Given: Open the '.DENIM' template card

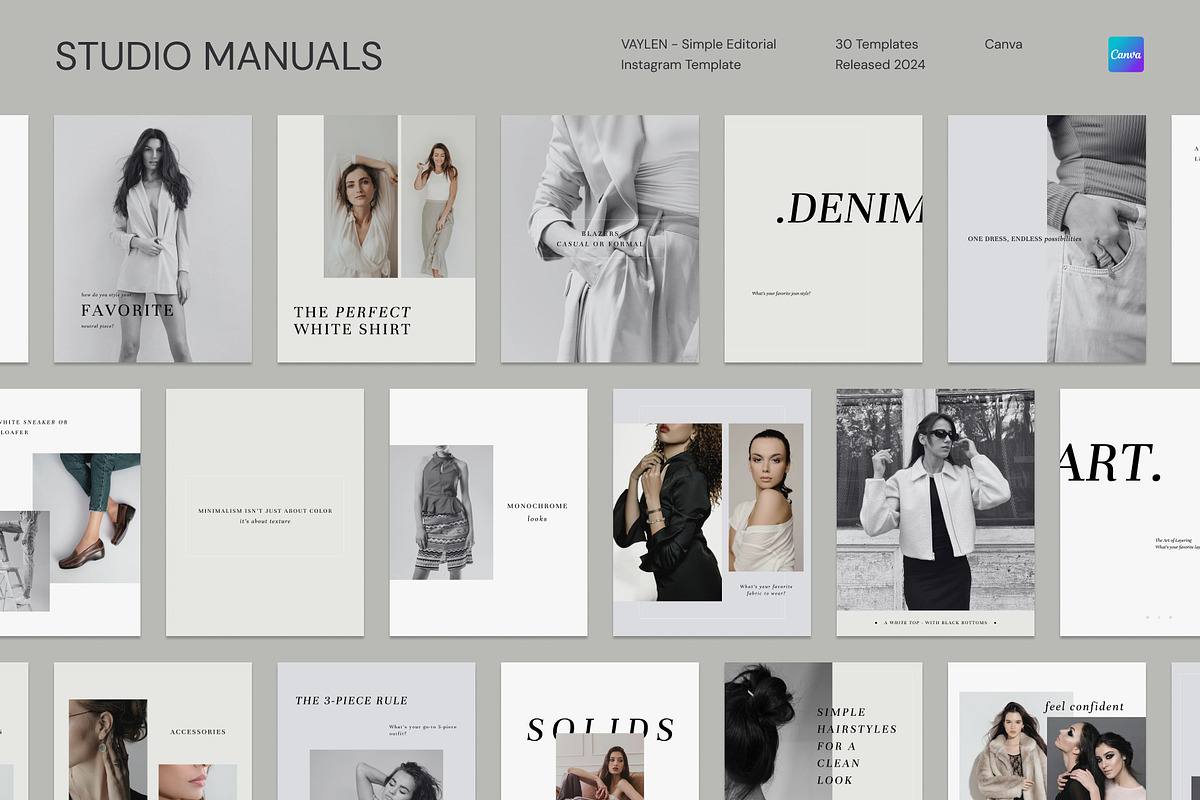Looking at the screenshot, I should (823, 239).
